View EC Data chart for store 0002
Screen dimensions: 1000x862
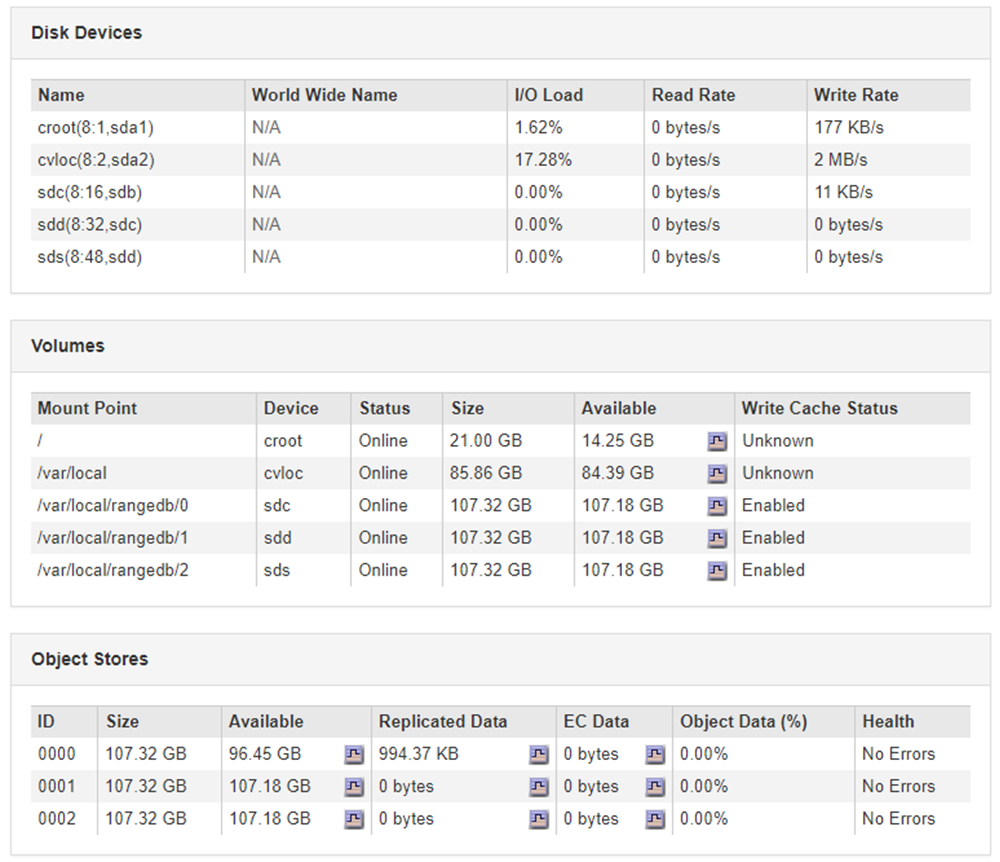(x=655, y=819)
